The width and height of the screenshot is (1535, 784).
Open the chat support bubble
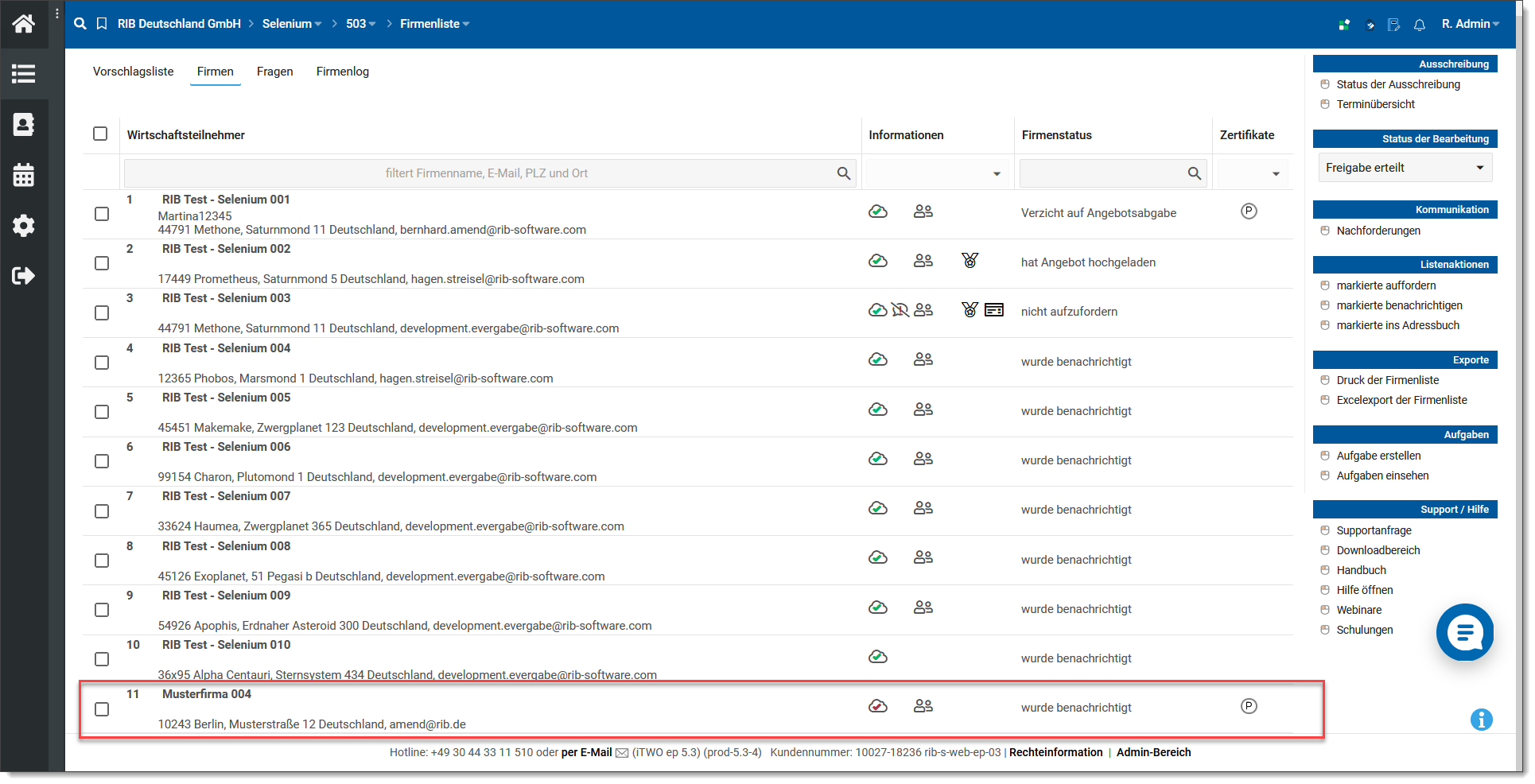tap(1465, 632)
